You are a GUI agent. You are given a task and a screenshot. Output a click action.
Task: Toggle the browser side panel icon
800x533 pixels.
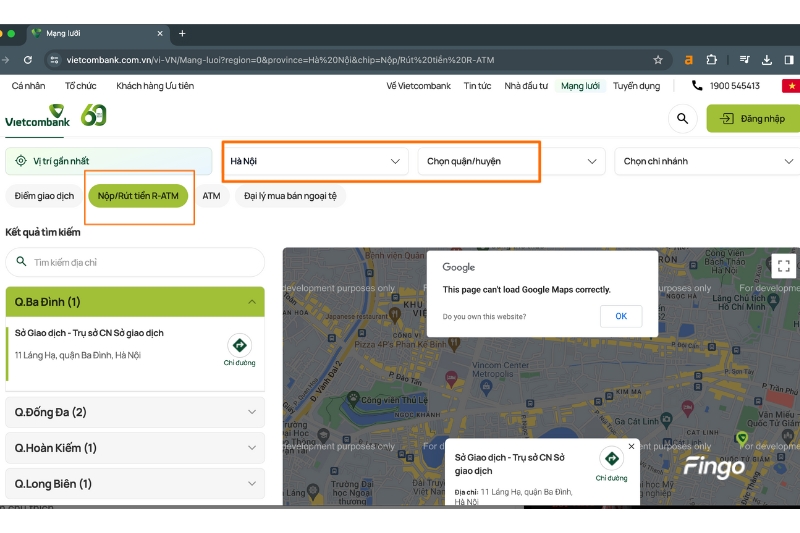pos(789,60)
